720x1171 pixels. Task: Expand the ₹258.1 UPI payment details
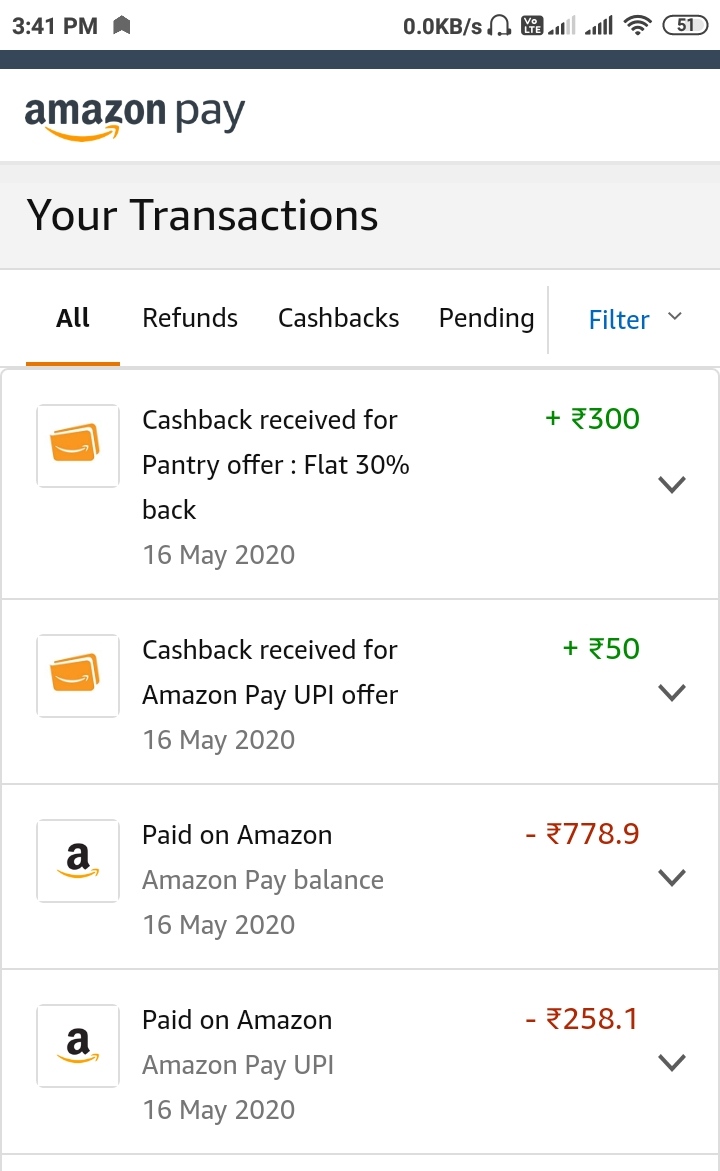click(672, 1062)
